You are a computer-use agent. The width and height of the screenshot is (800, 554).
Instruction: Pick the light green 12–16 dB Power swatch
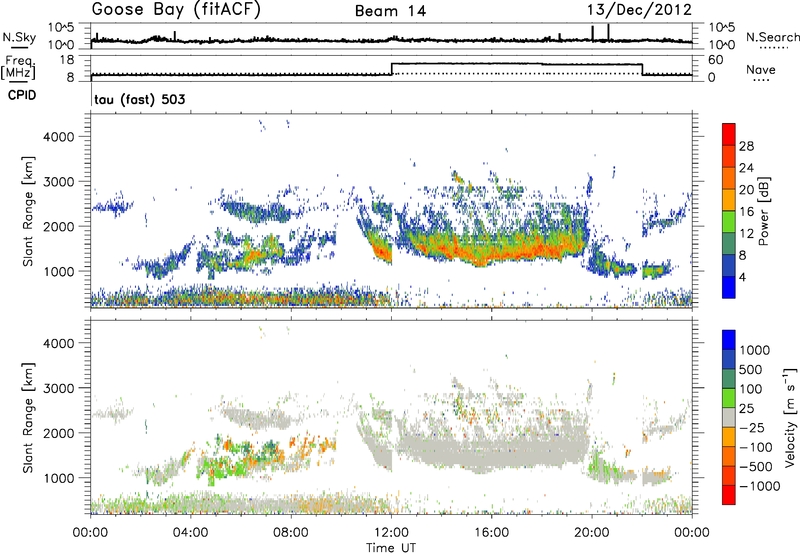pyautogui.click(x=729, y=222)
